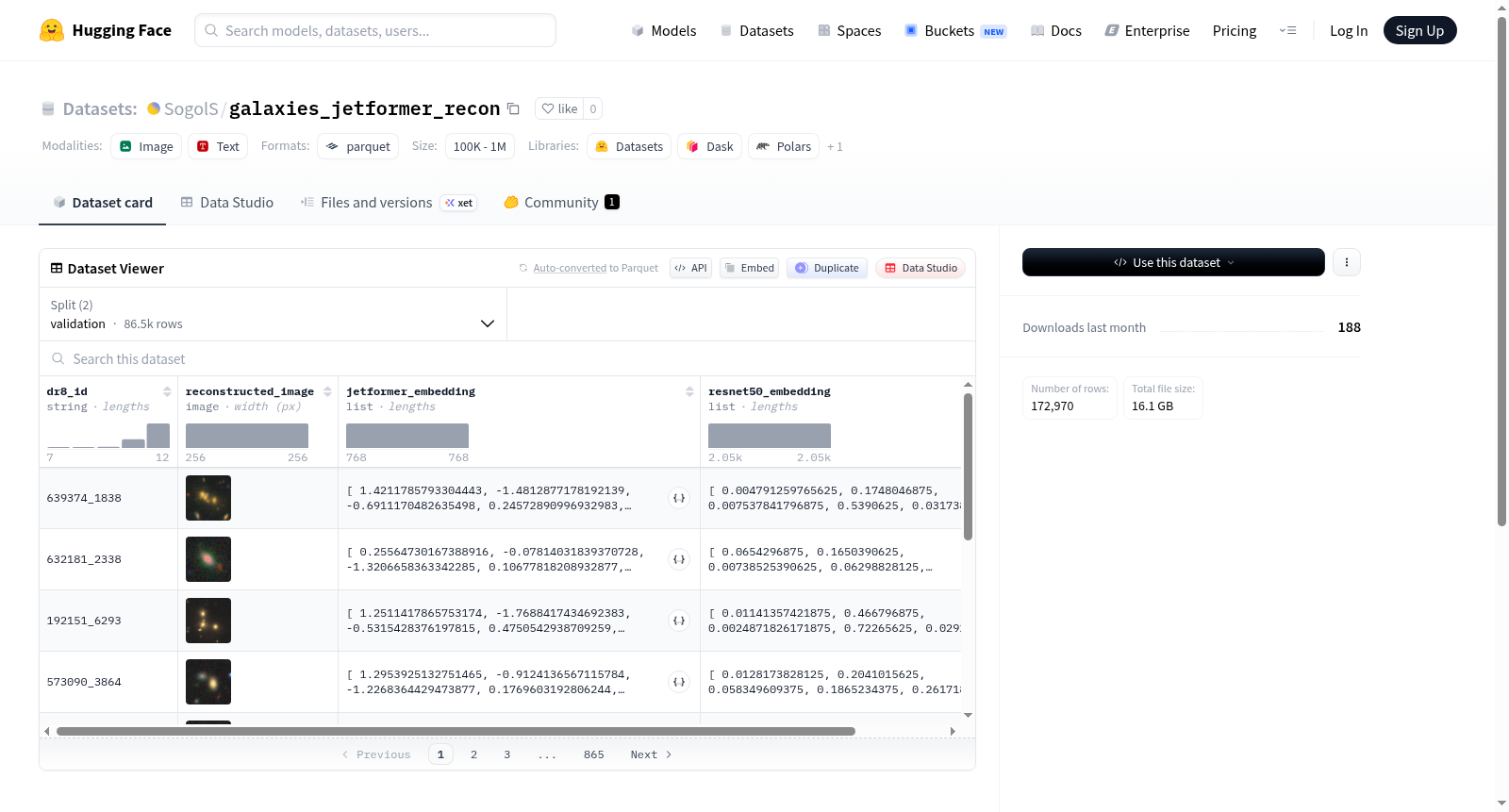Click the page vertical scrollbar thumb
This screenshot has height=812, width=1509.
[x=1502, y=271]
